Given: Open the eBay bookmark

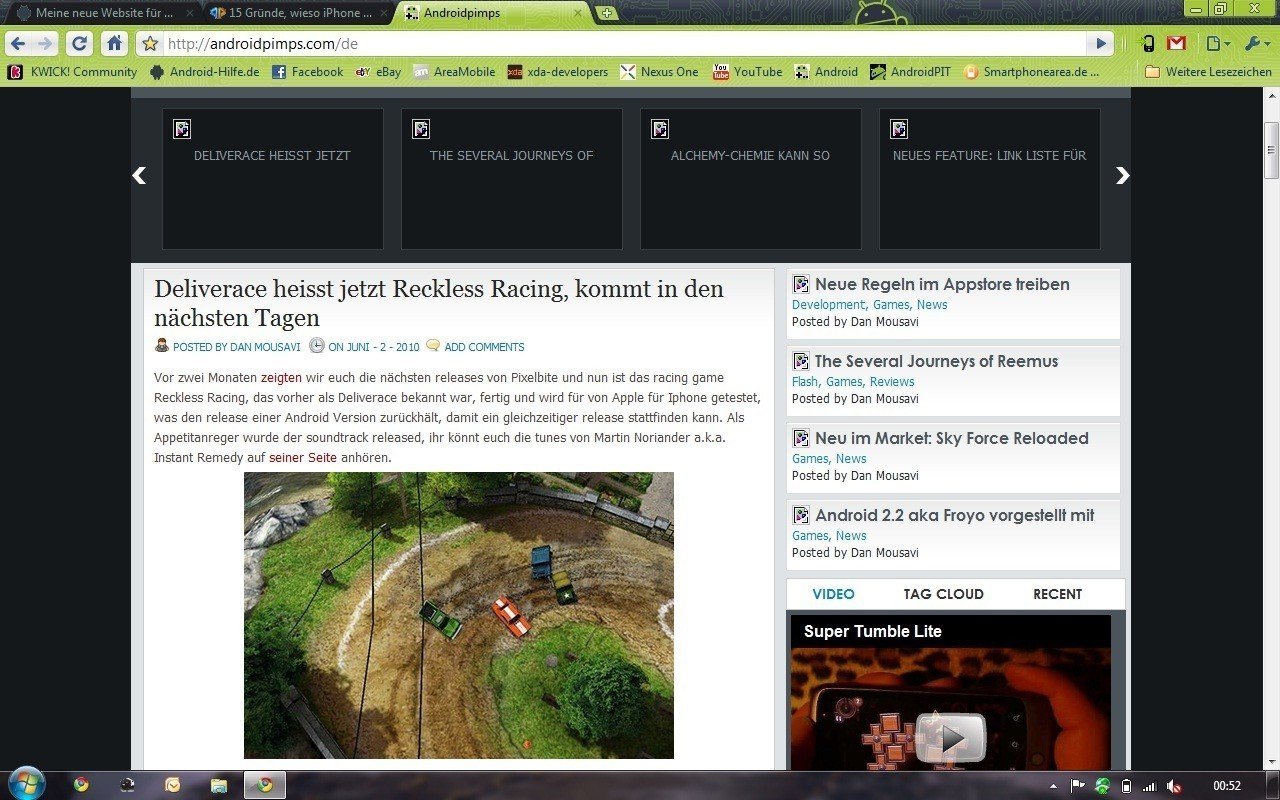Looking at the screenshot, I should point(378,72).
